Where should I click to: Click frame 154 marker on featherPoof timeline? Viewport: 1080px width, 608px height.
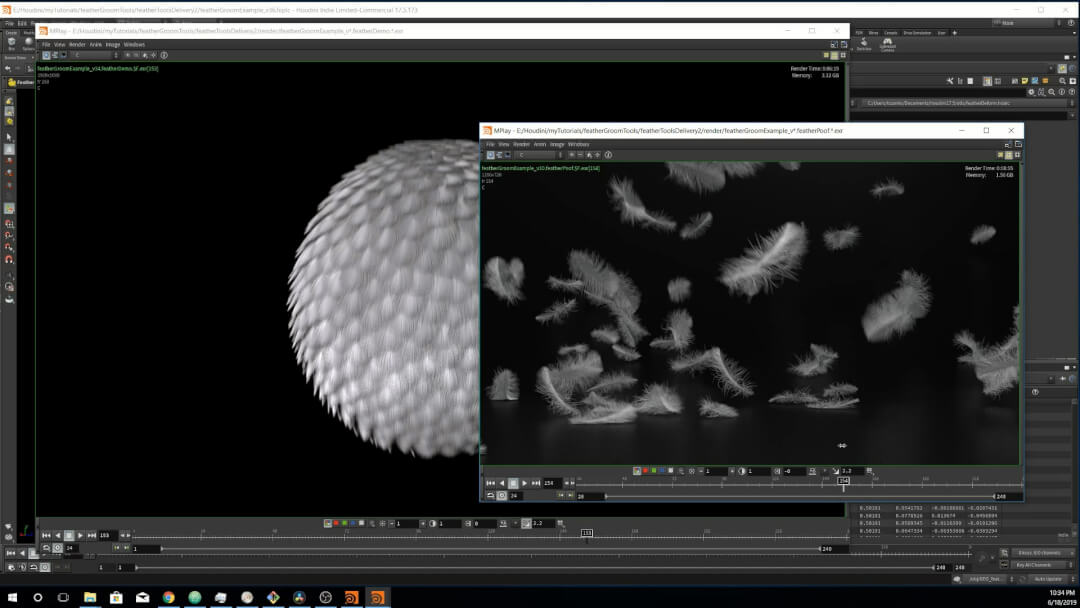tap(843, 481)
